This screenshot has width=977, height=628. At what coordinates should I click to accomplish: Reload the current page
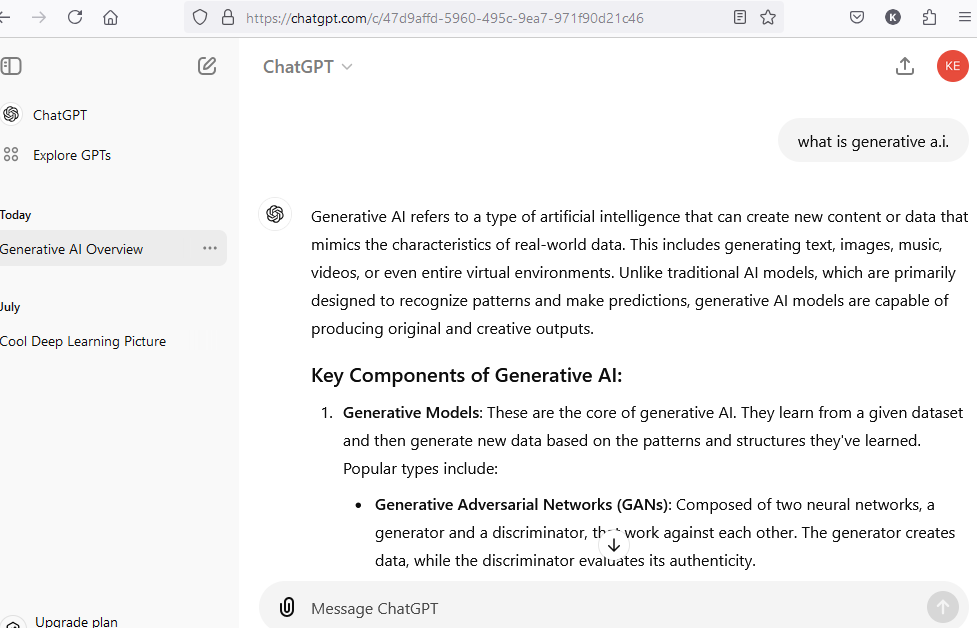[75, 17]
